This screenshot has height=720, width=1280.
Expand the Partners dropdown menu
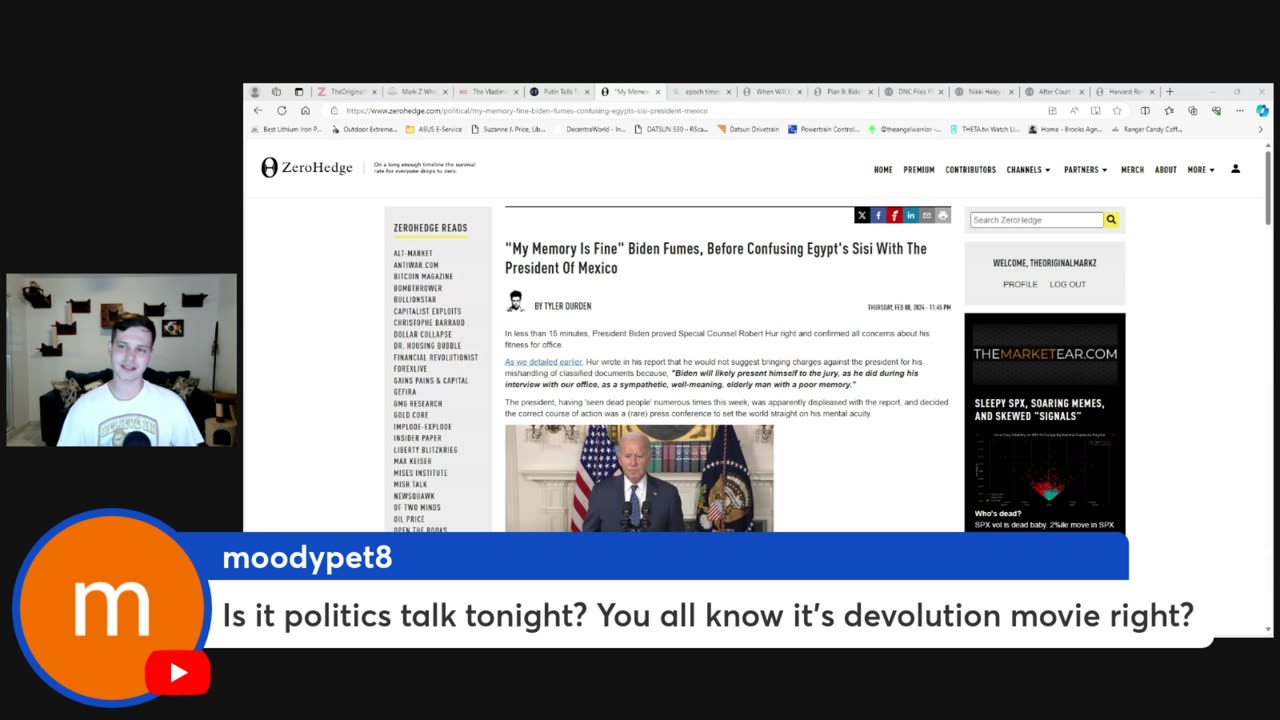[1085, 170]
